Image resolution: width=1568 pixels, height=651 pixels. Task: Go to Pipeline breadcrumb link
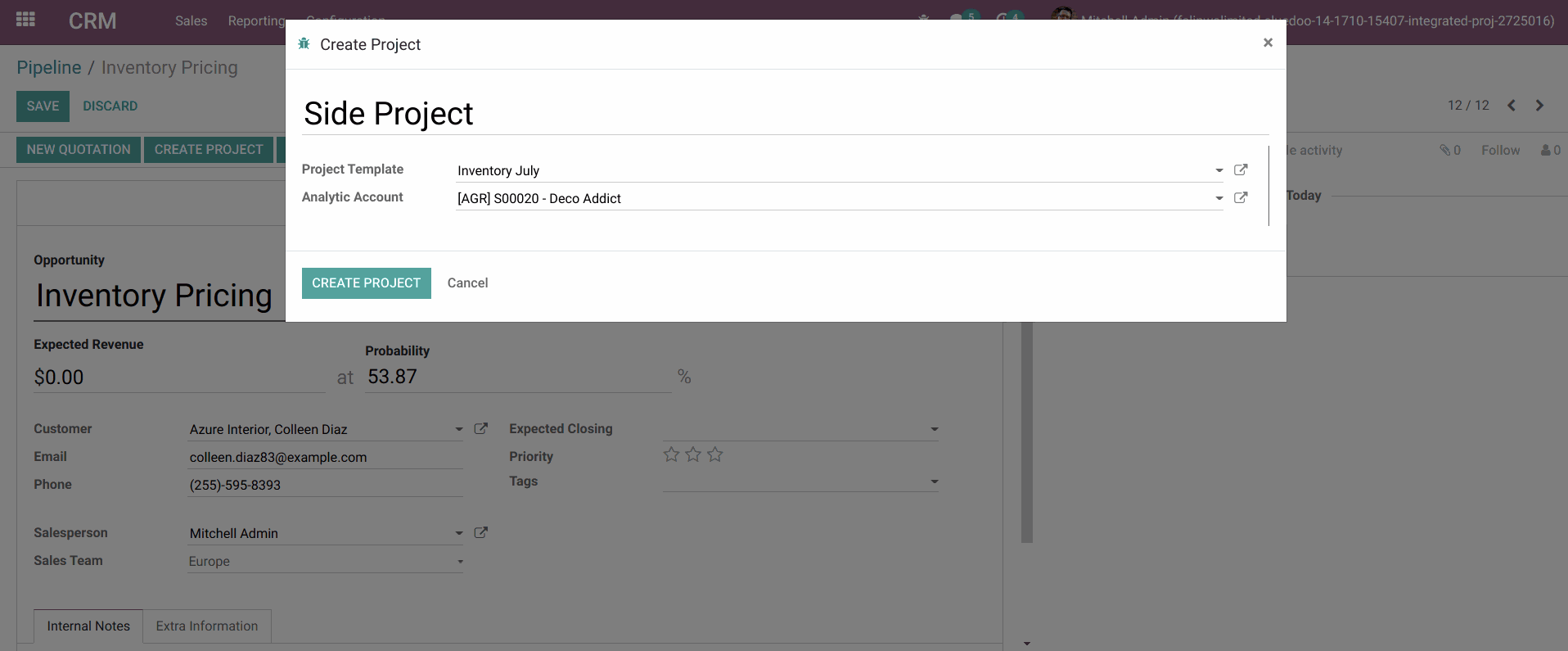point(49,67)
